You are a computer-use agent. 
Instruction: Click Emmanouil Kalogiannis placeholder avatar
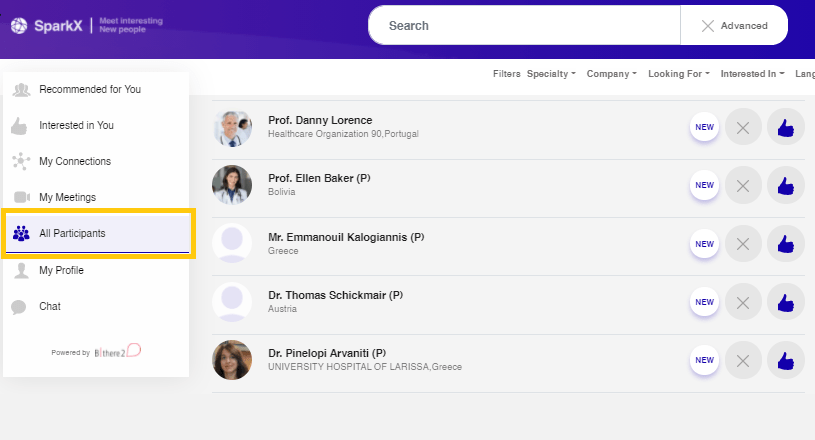point(232,243)
